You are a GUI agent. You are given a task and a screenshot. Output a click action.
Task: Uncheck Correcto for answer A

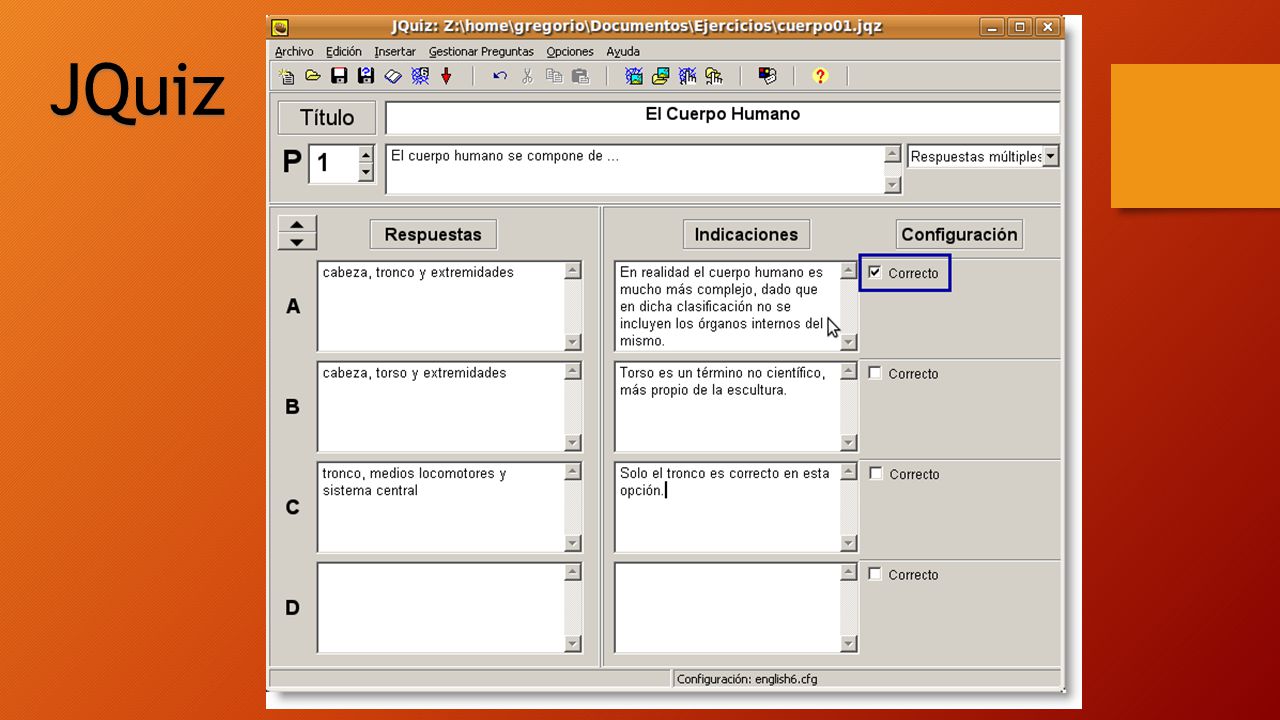click(875, 272)
